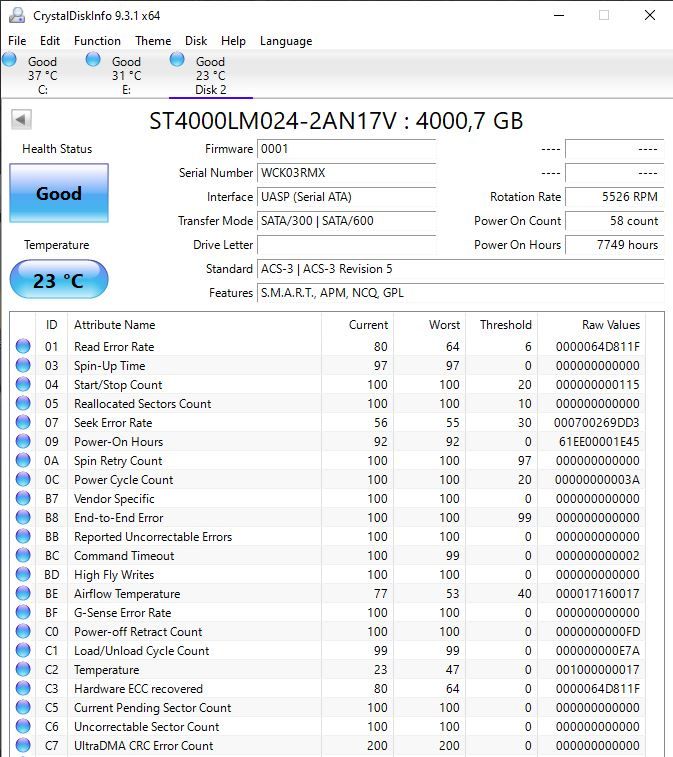This screenshot has width=673, height=757.
Task: Click the status orb for Reported Uncorrectable Errors
Action: point(23,536)
